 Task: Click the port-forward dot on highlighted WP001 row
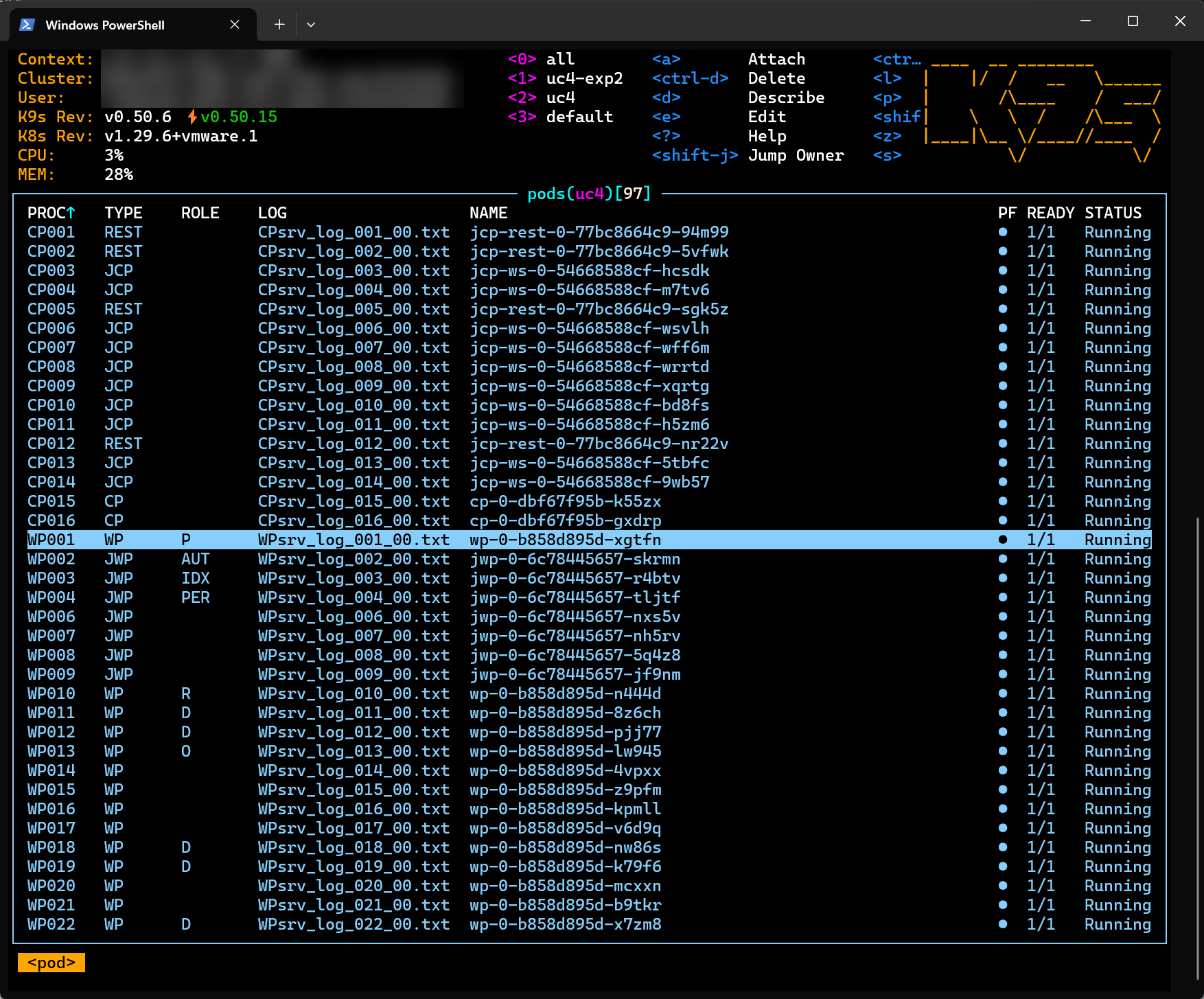coord(1003,540)
